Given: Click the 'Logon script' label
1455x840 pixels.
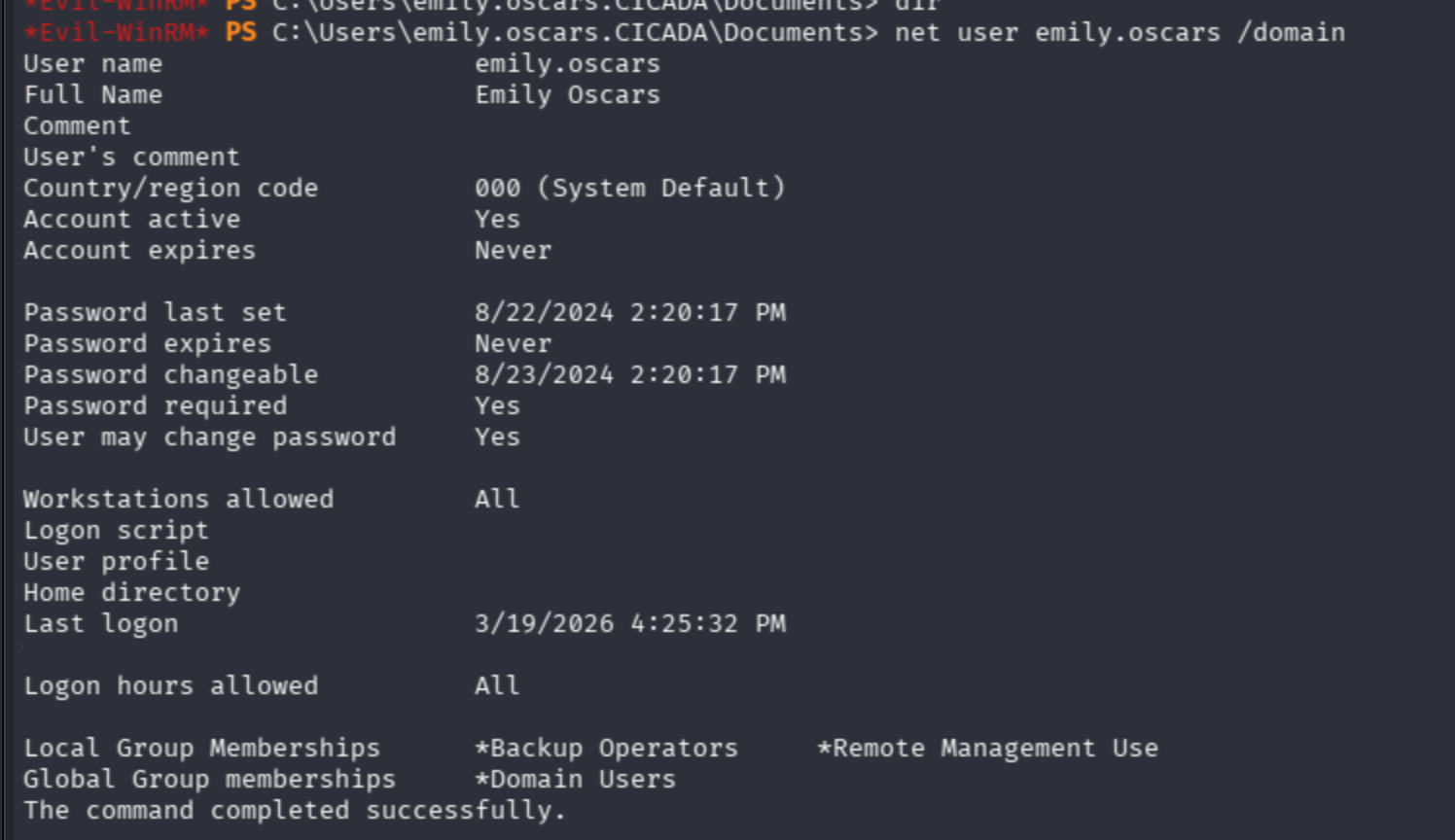Looking at the screenshot, I should [116, 531].
